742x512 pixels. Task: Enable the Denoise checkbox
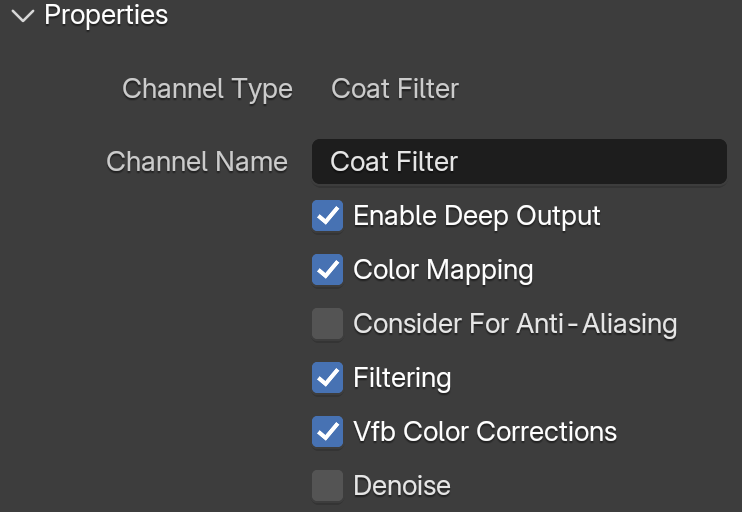(x=327, y=486)
